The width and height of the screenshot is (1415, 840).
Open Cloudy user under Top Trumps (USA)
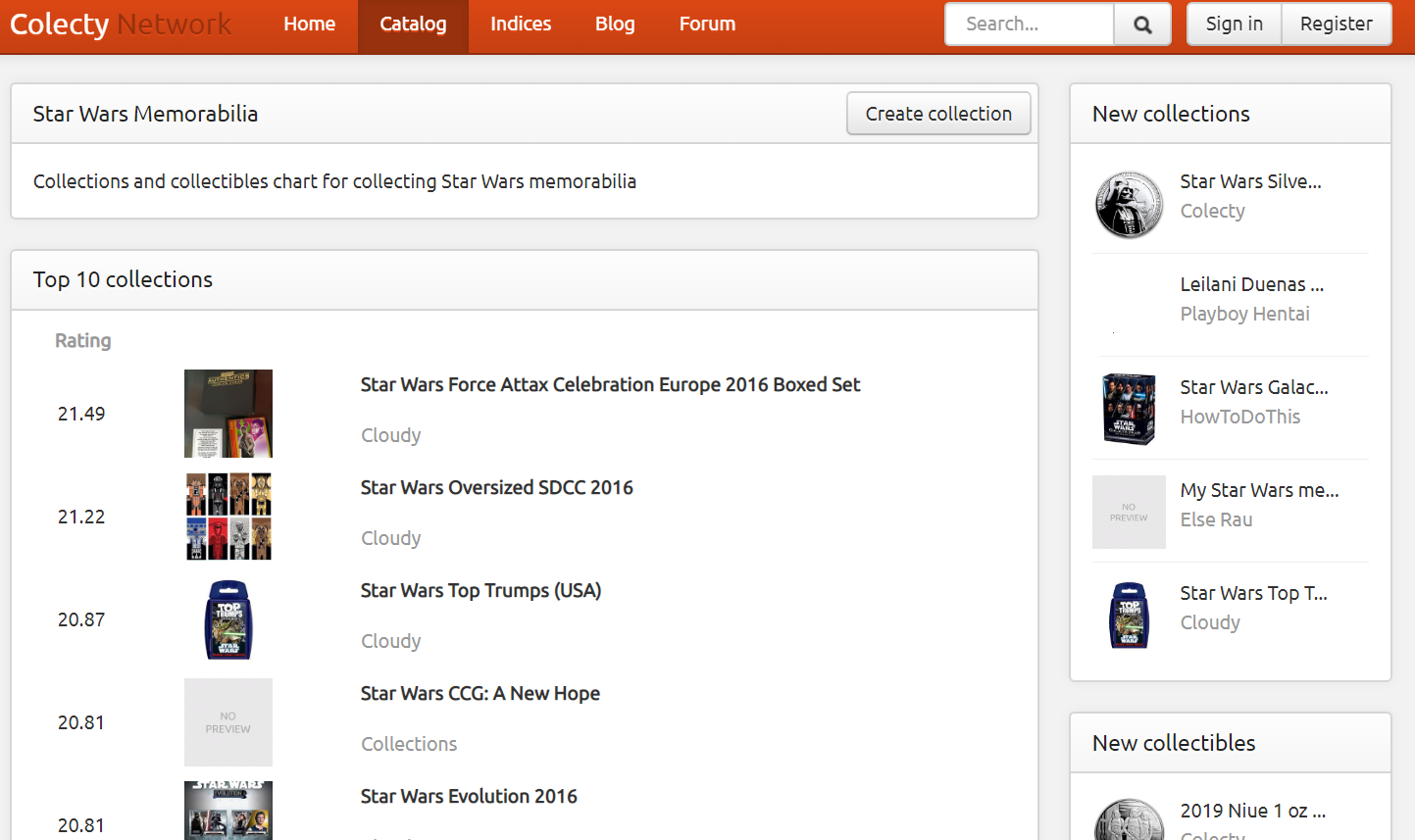[390, 641]
